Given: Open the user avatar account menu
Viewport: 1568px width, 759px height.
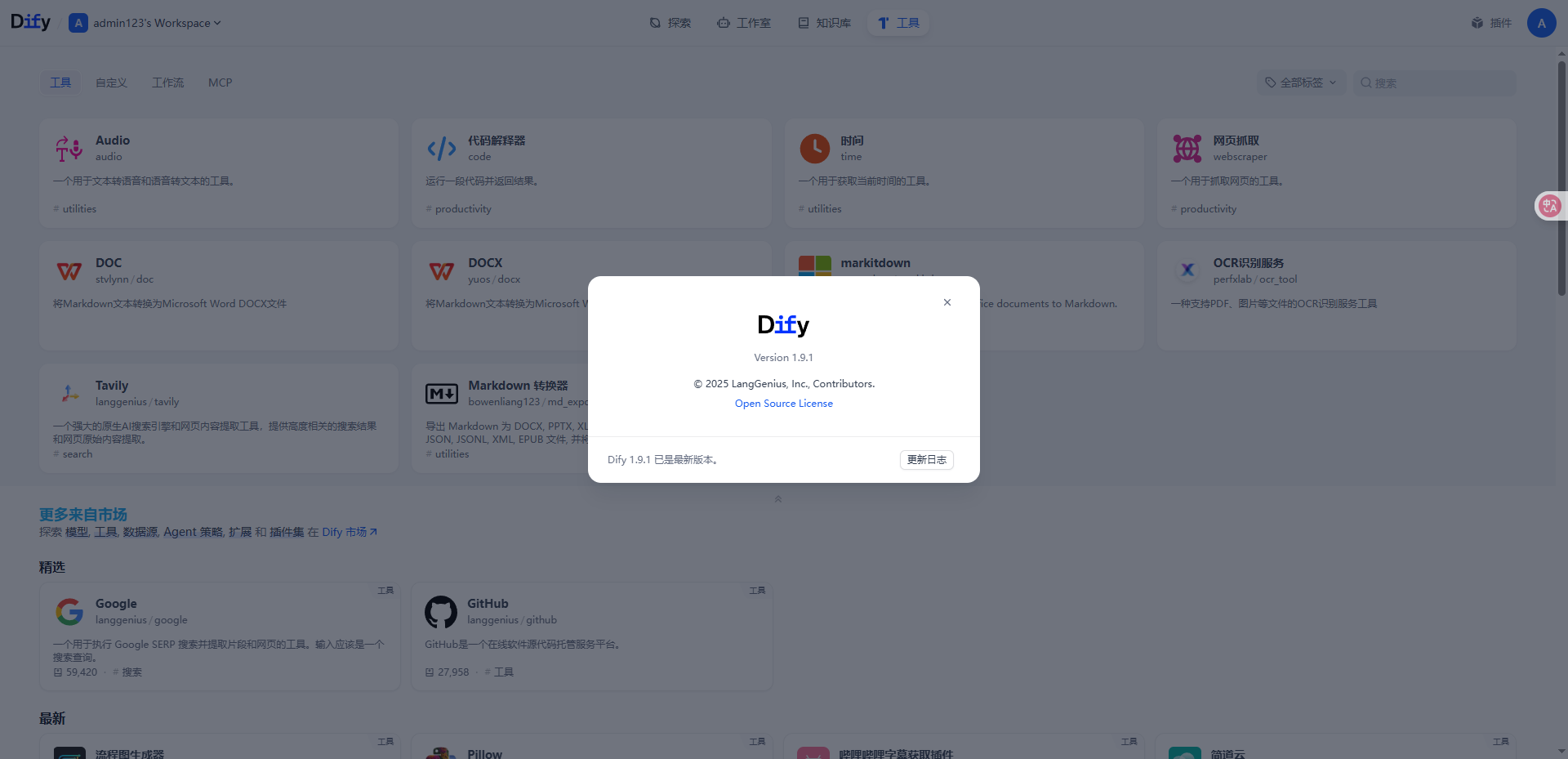Looking at the screenshot, I should click(1542, 23).
